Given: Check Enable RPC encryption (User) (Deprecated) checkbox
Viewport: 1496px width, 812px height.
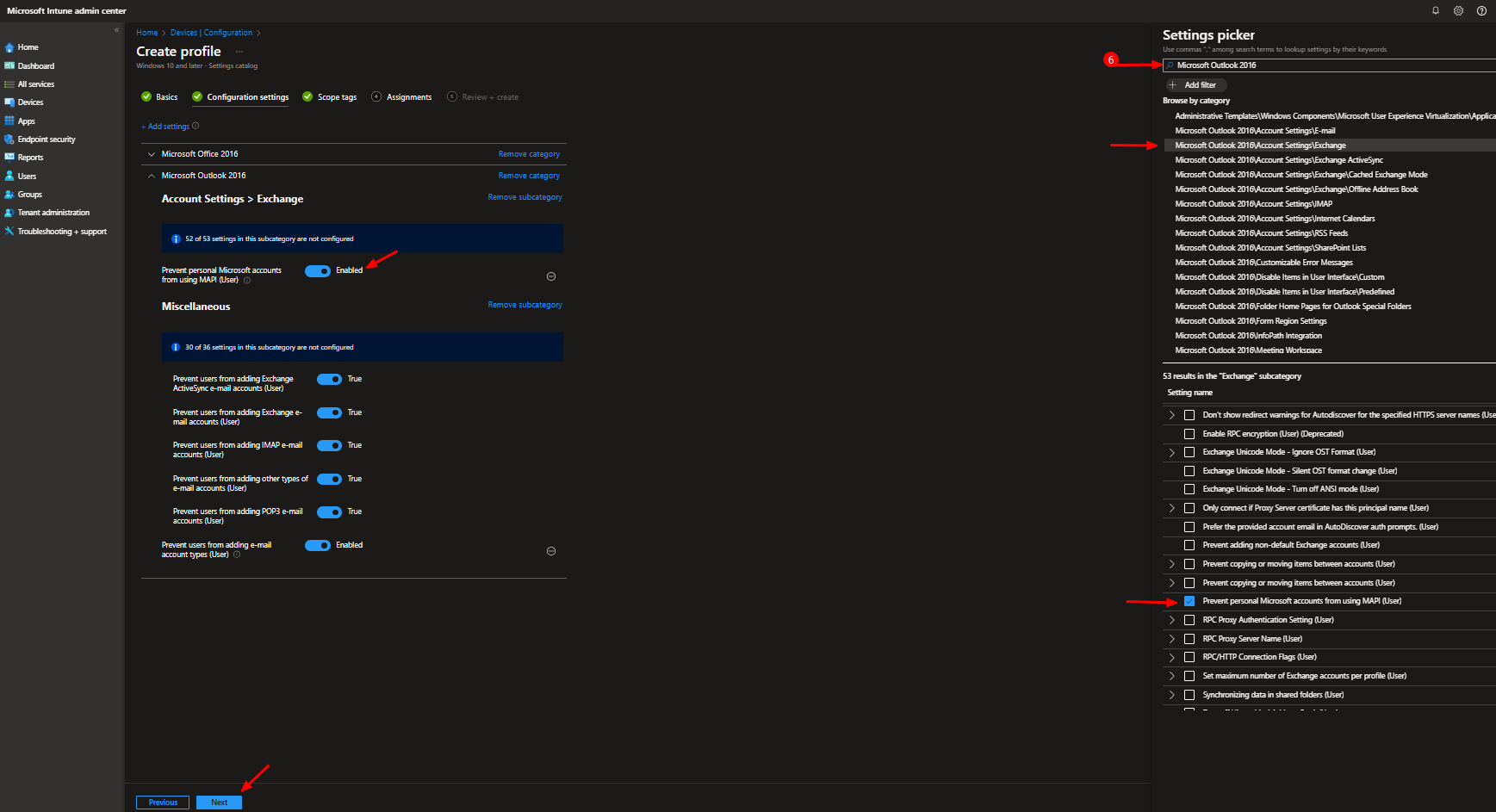Looking at the screenshot, I should (1189, 434).
